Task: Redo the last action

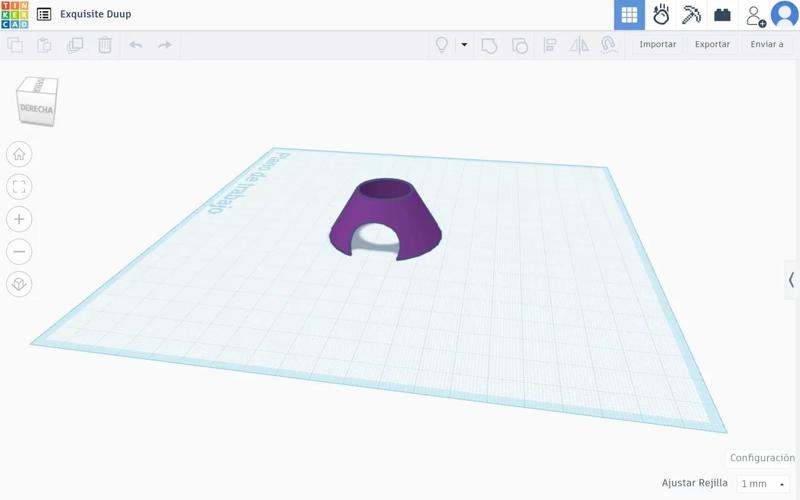Action: (165, 45)
